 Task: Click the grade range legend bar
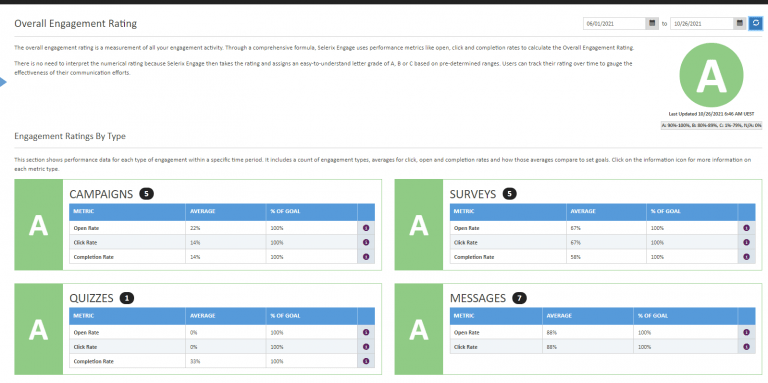coord(711,125)
